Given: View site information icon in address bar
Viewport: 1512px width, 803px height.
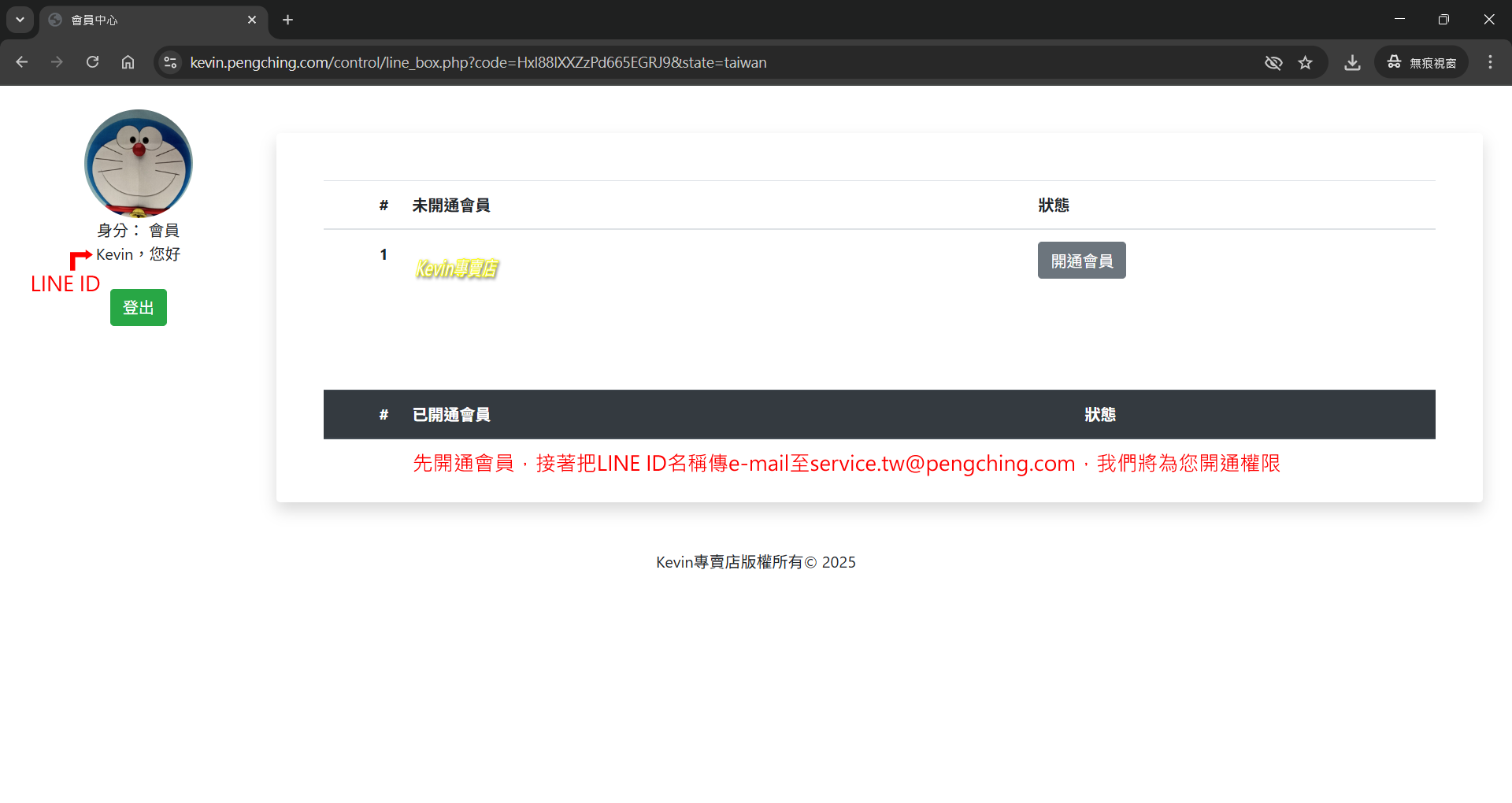Looking at the screenshot, I should point(170,62).
